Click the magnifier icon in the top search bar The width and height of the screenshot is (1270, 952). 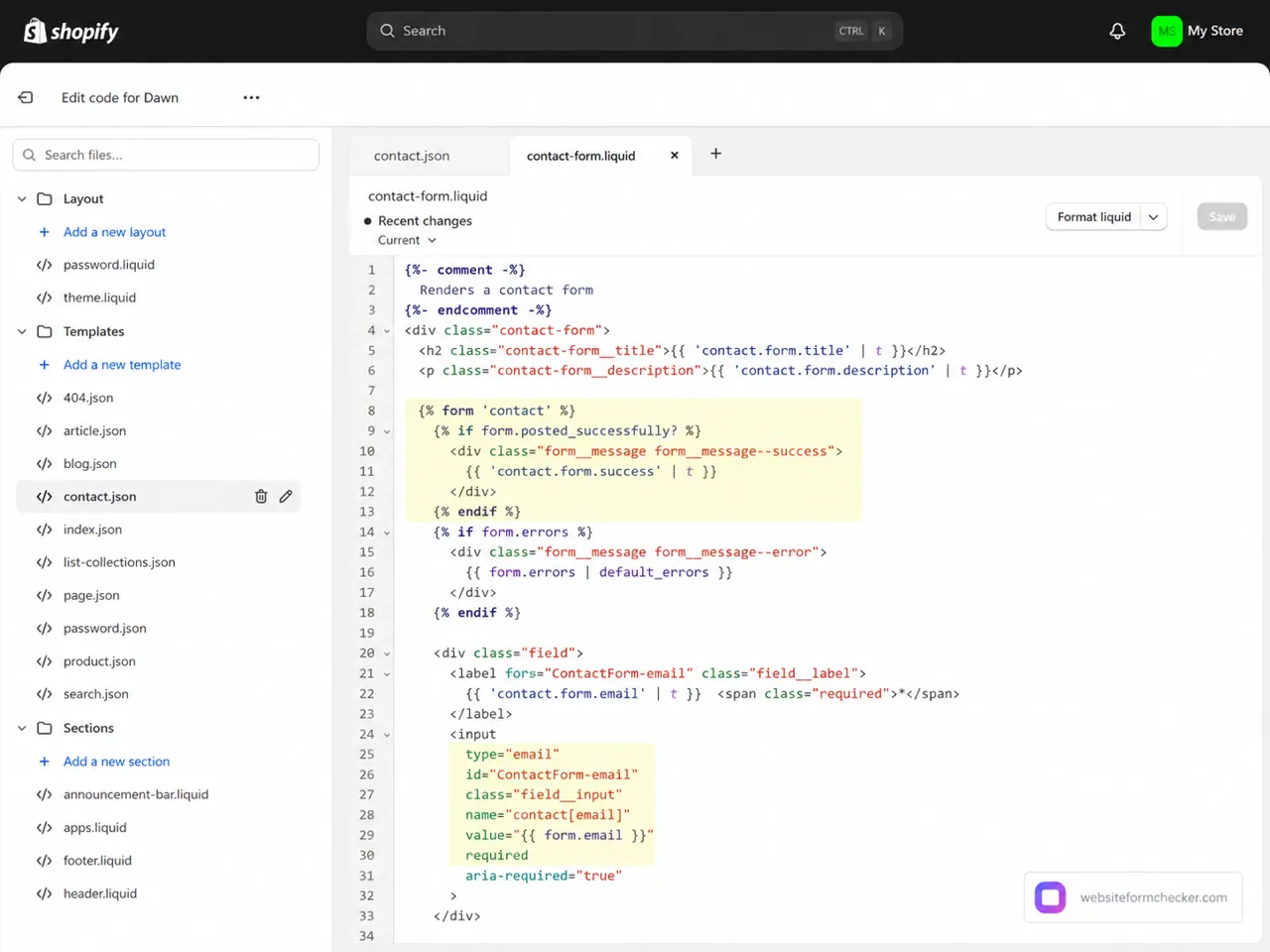[387, 31]
